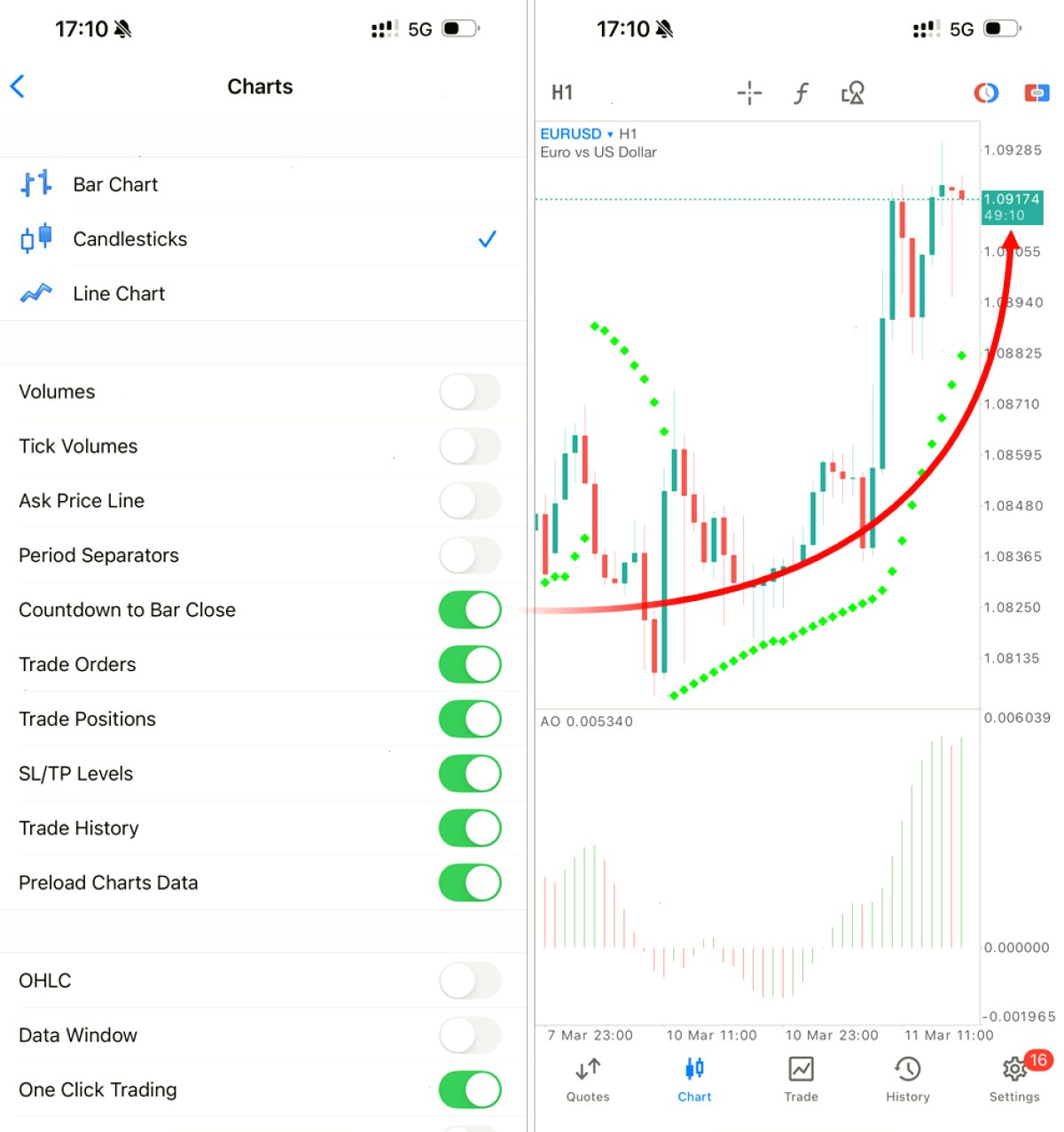
Task: Tap the 1.09174 current price label
Action: click(x=1012, y=207)
